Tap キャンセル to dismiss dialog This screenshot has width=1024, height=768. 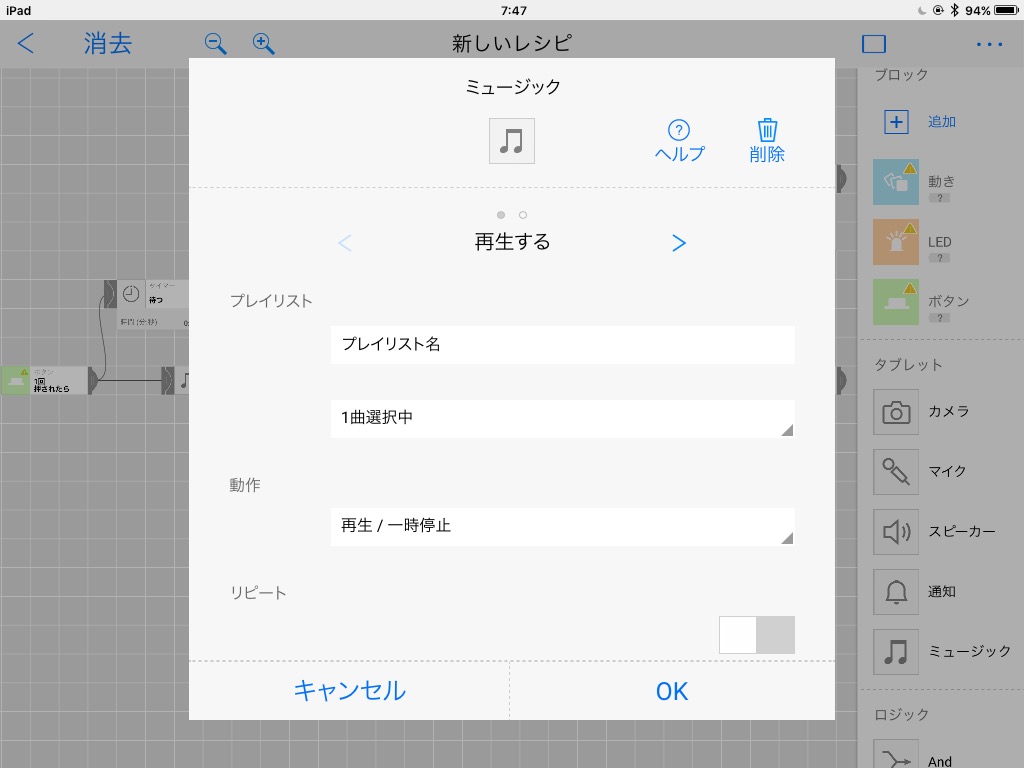point(349,691)
